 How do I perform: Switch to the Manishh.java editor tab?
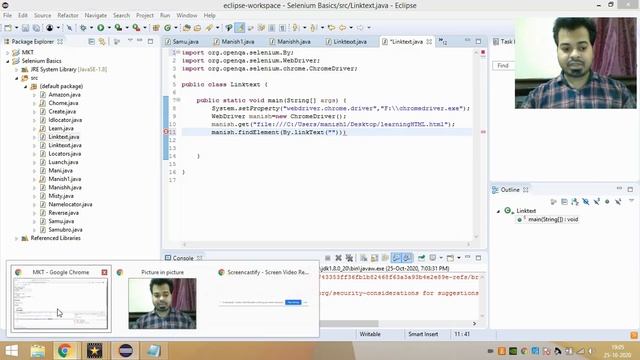[290, 42]
